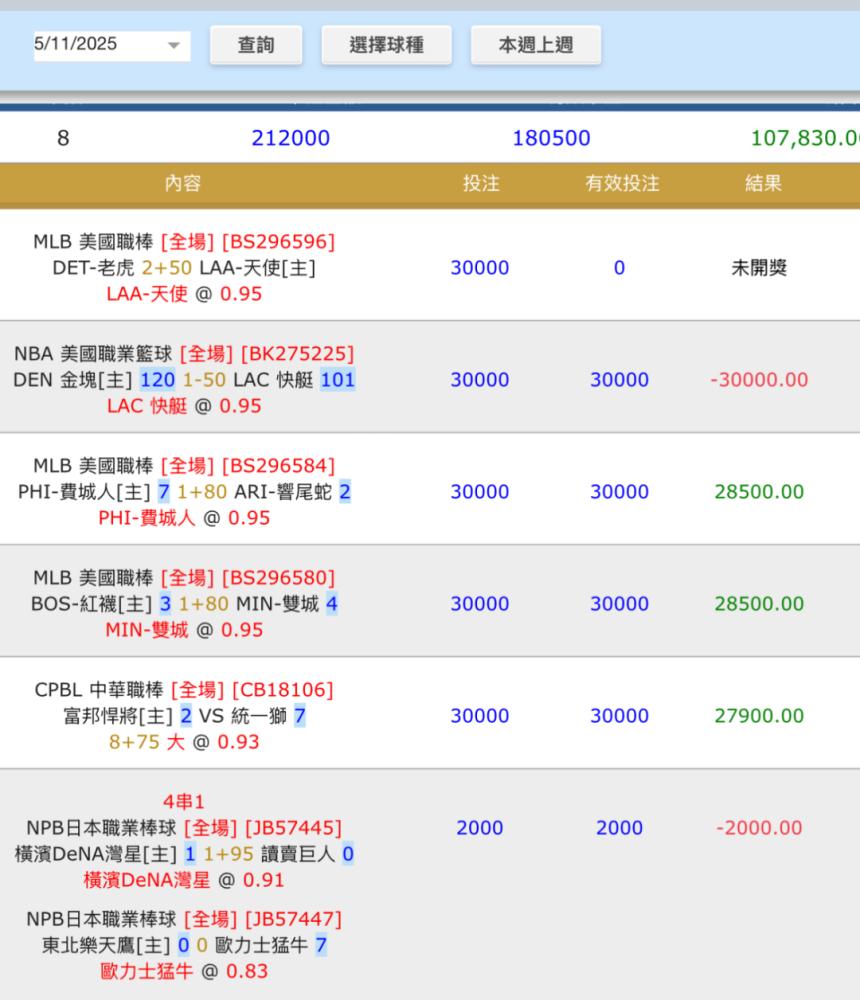Click the 27900.00 result value
860x1000 pixels.
(x=759, y=717)
